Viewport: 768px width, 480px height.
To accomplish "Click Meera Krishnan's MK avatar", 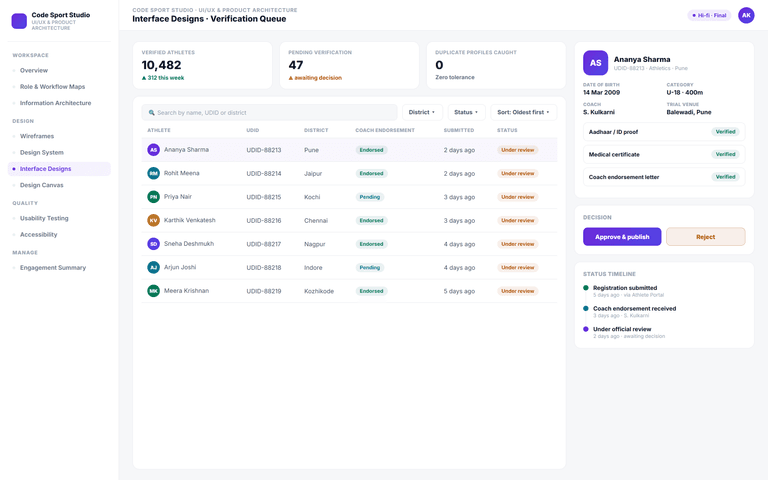I will coord(153,291).
